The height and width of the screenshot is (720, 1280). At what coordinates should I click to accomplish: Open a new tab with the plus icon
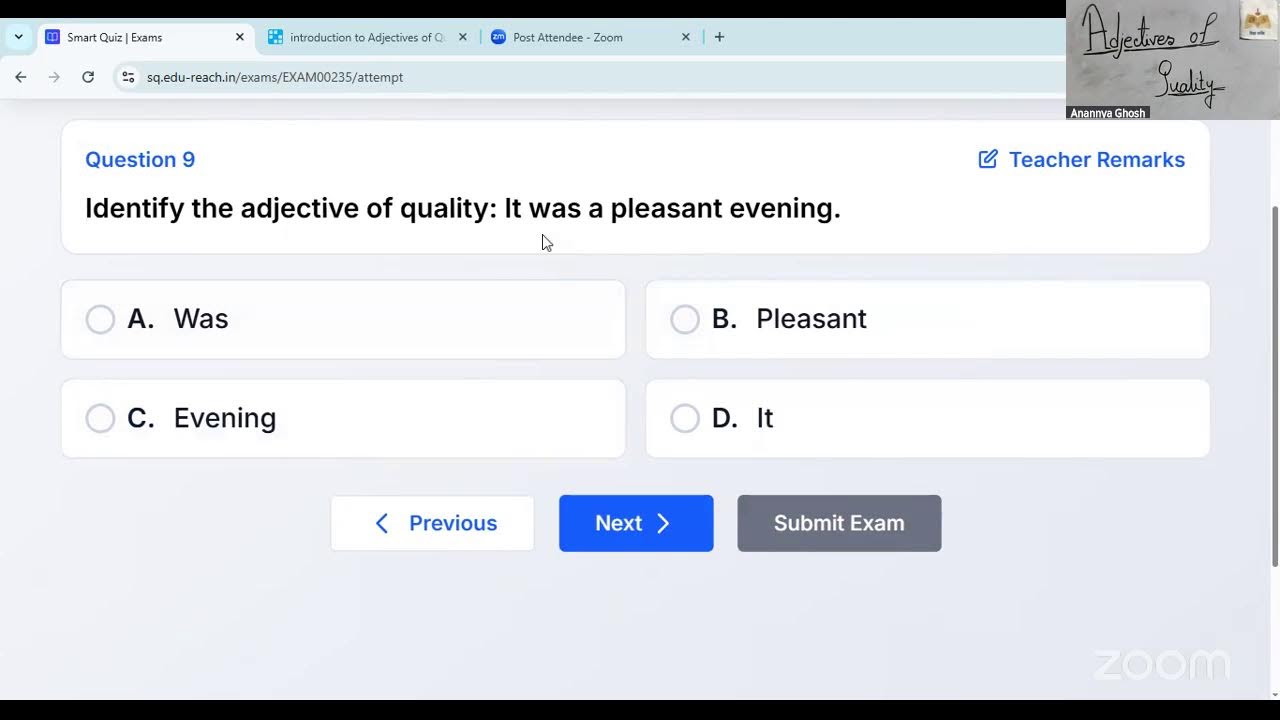[719, 37]
